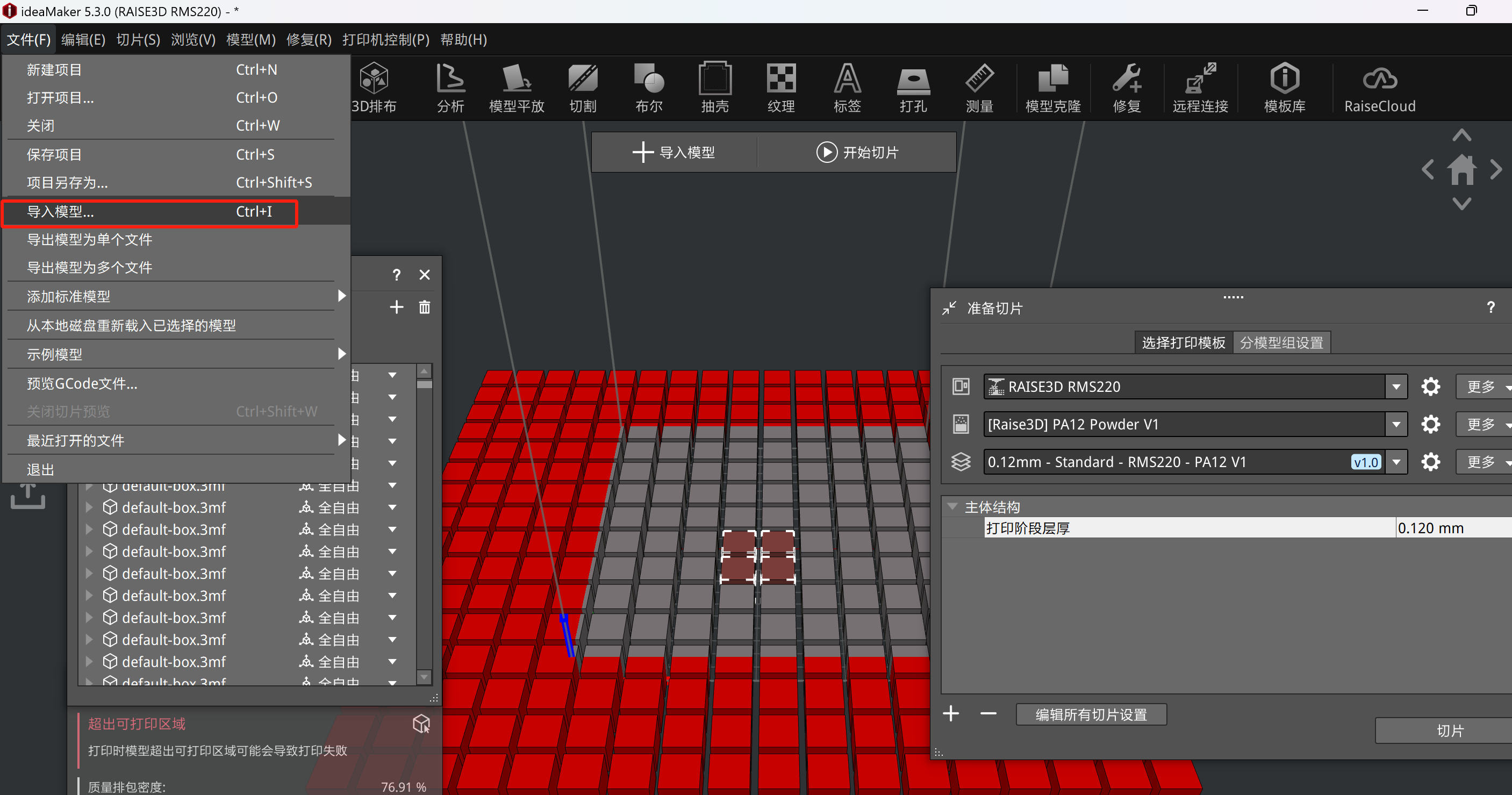Collapse the 准备切片 panel

pyautogui.click(x=949, y=307)
